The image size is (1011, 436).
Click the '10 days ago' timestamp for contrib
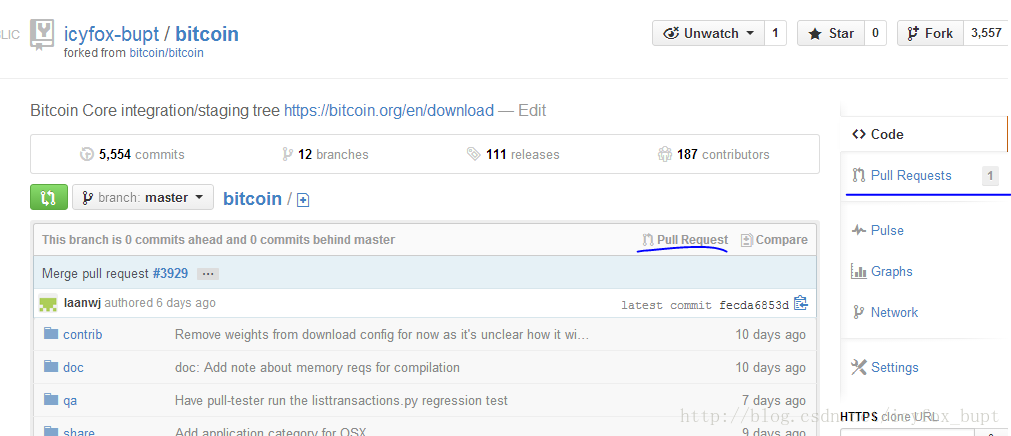[771, 335]
